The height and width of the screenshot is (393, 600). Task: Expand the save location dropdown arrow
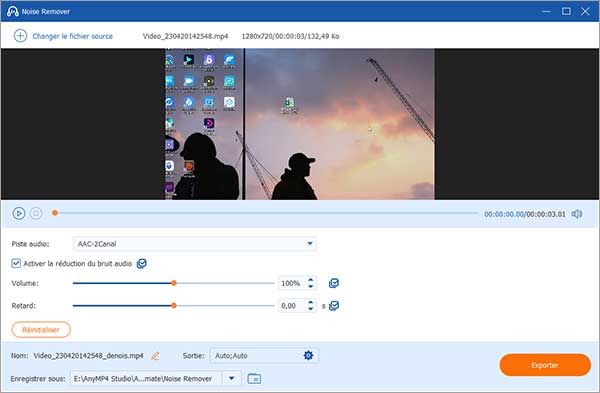click(x=232, y=378)
